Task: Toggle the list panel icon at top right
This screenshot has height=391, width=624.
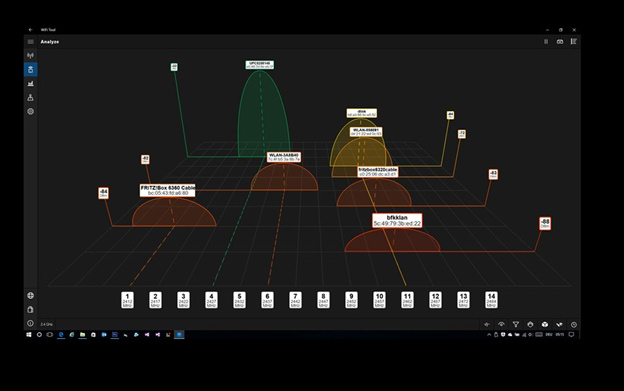Action: click(x=574, y=42)
